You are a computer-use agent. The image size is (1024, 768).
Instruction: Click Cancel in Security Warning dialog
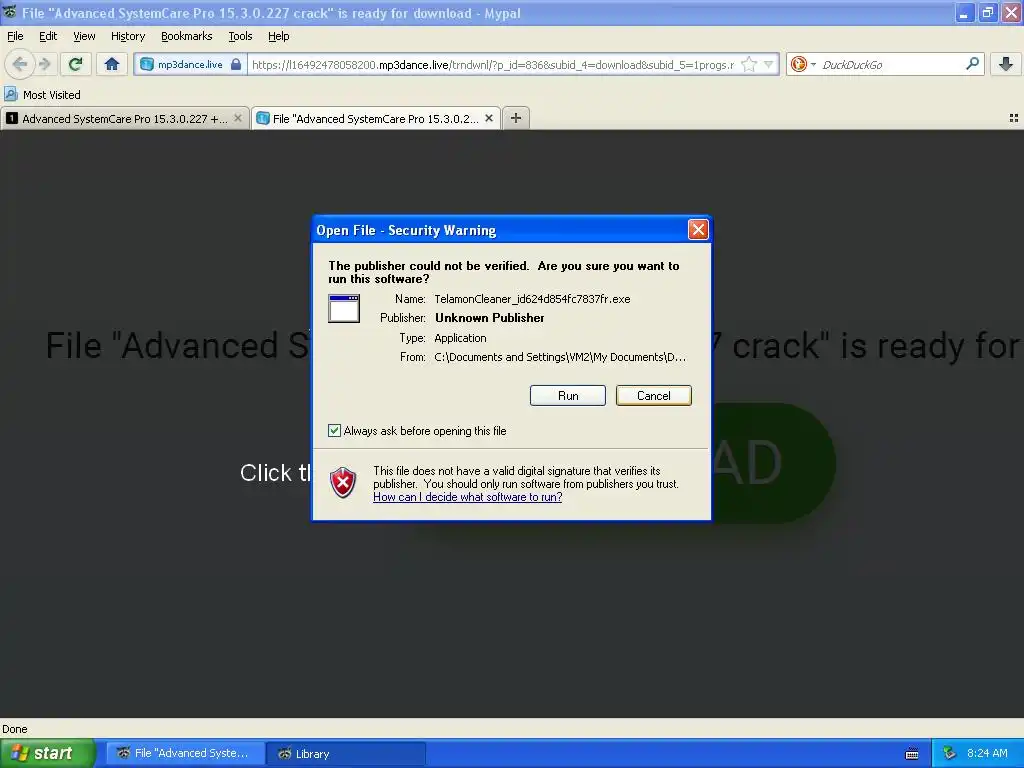coord(653,396)
